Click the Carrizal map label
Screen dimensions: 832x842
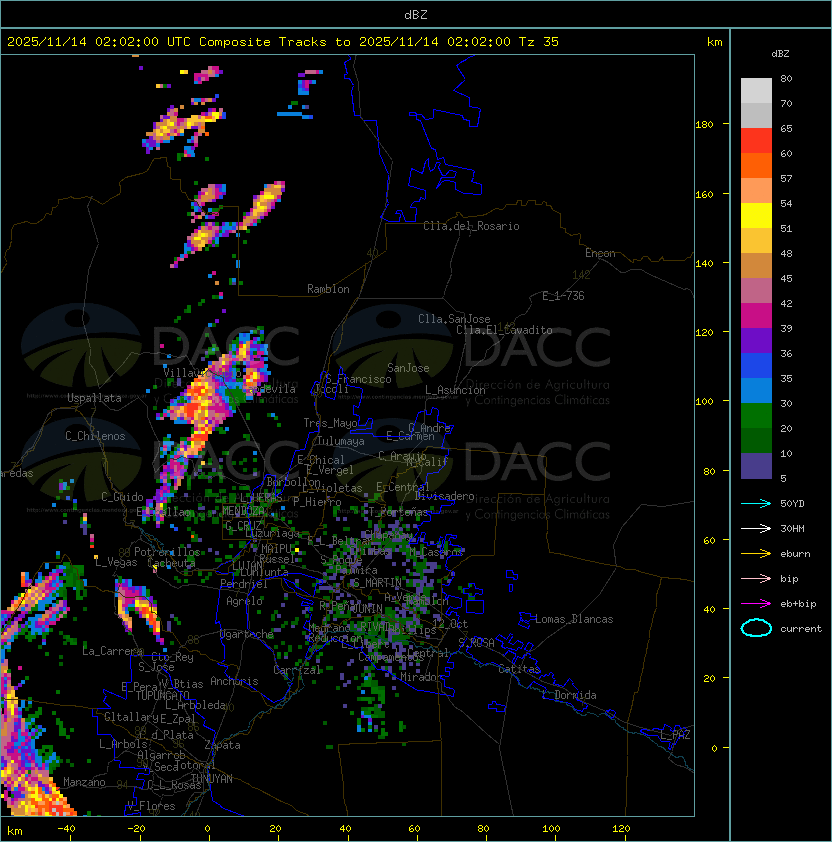coord(297,670)
